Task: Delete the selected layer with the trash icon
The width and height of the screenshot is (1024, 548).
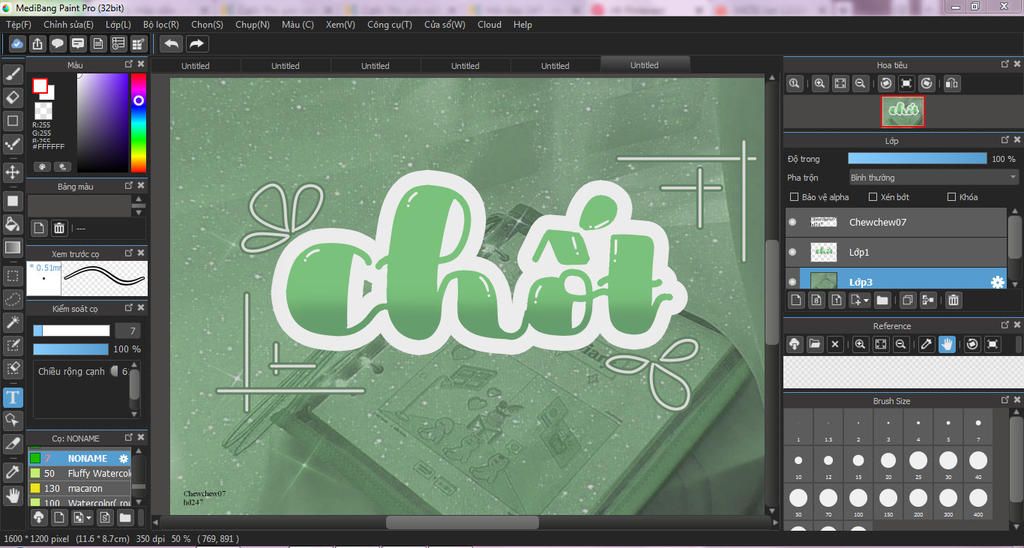Action: 953,300
